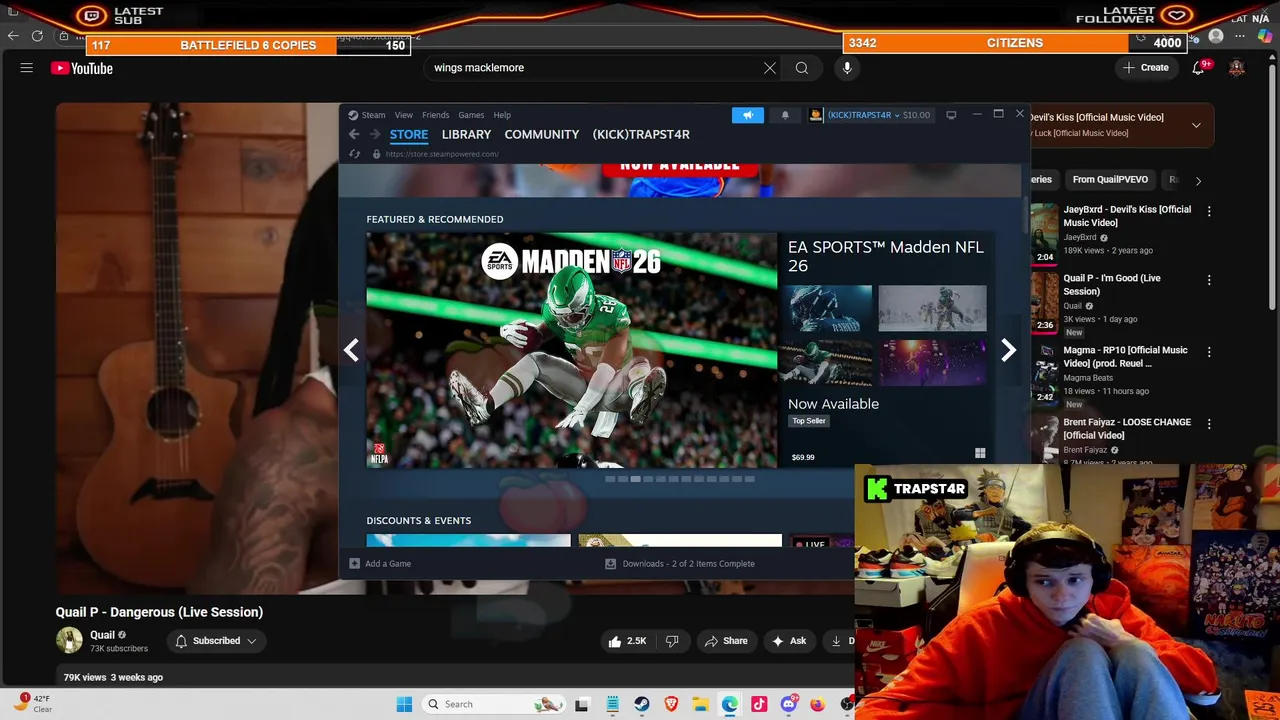The width and height of the screenshot is (1280, 720).
Task: Select the From QuailPVEVO chip
Action: click(1110, 180)
